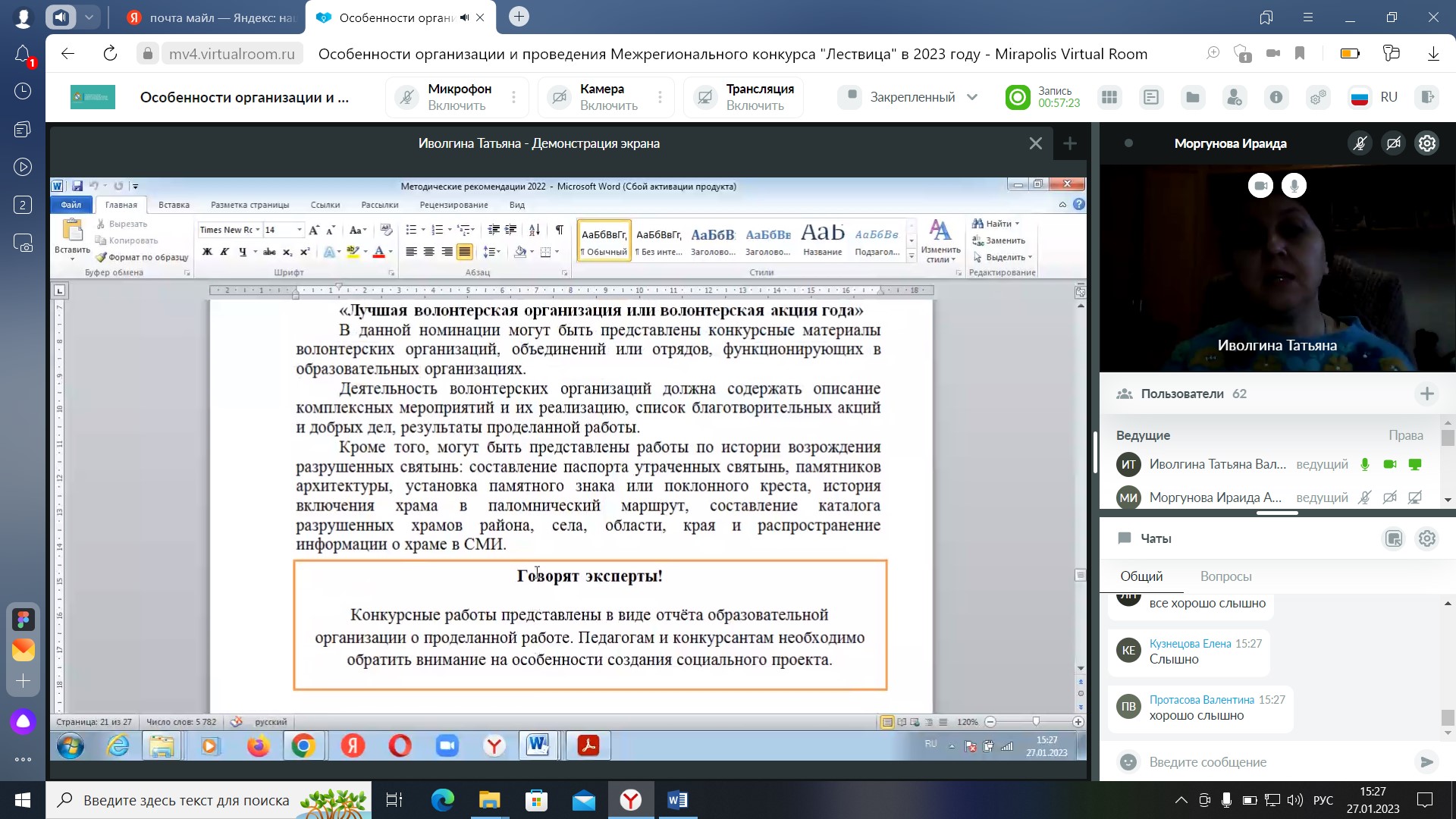Image resolution: width=1456 pixels, height=819 pixels.
Task: Apply the Название style
Action: pos(822,240)
